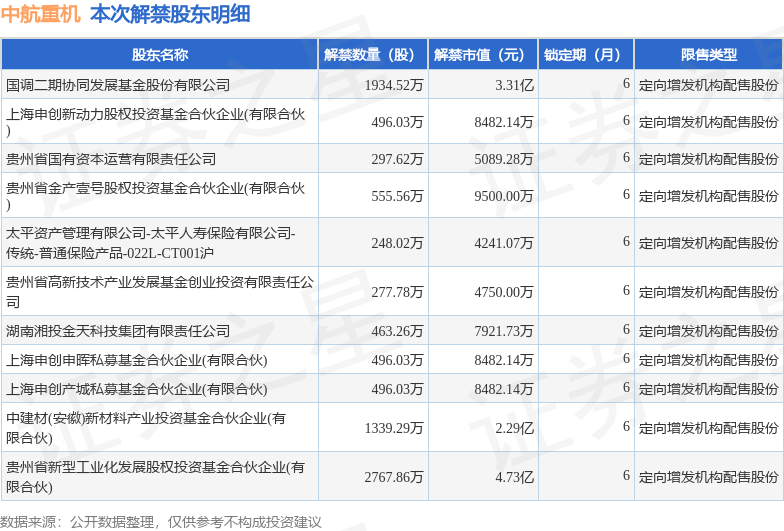Click 定向增发机构配售股份 in 湖南湘投金天 row

(x=708, y=331)
